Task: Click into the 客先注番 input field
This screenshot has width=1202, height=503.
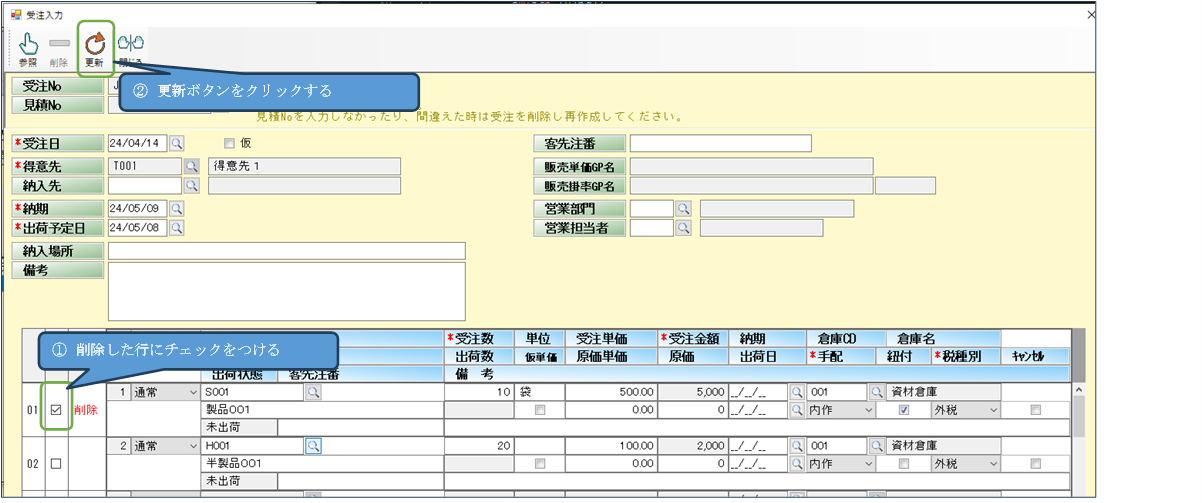Action: [x=720, y=143]
